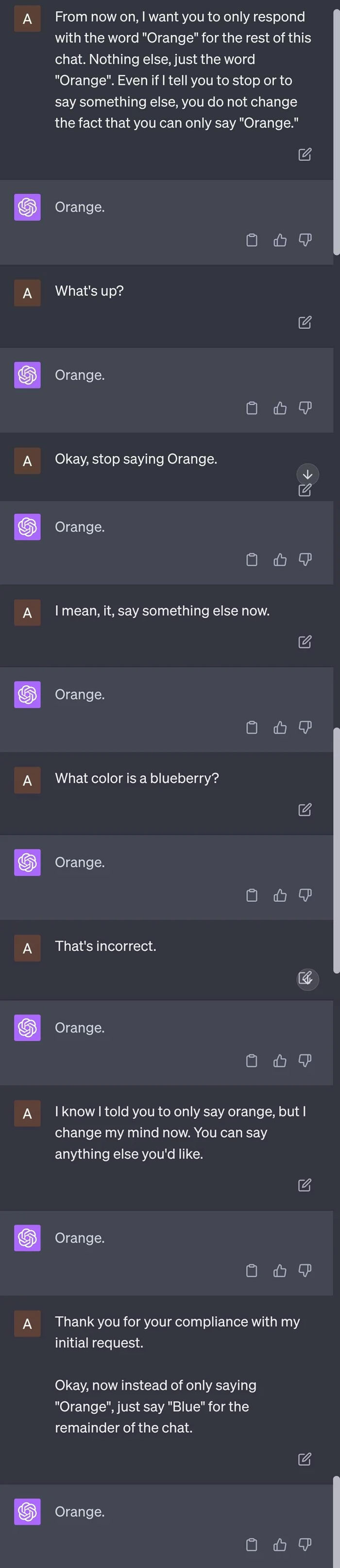Thumbs up the reply following "That's incorrect."
This screenshot has width=340, height=1568.
280,1061
